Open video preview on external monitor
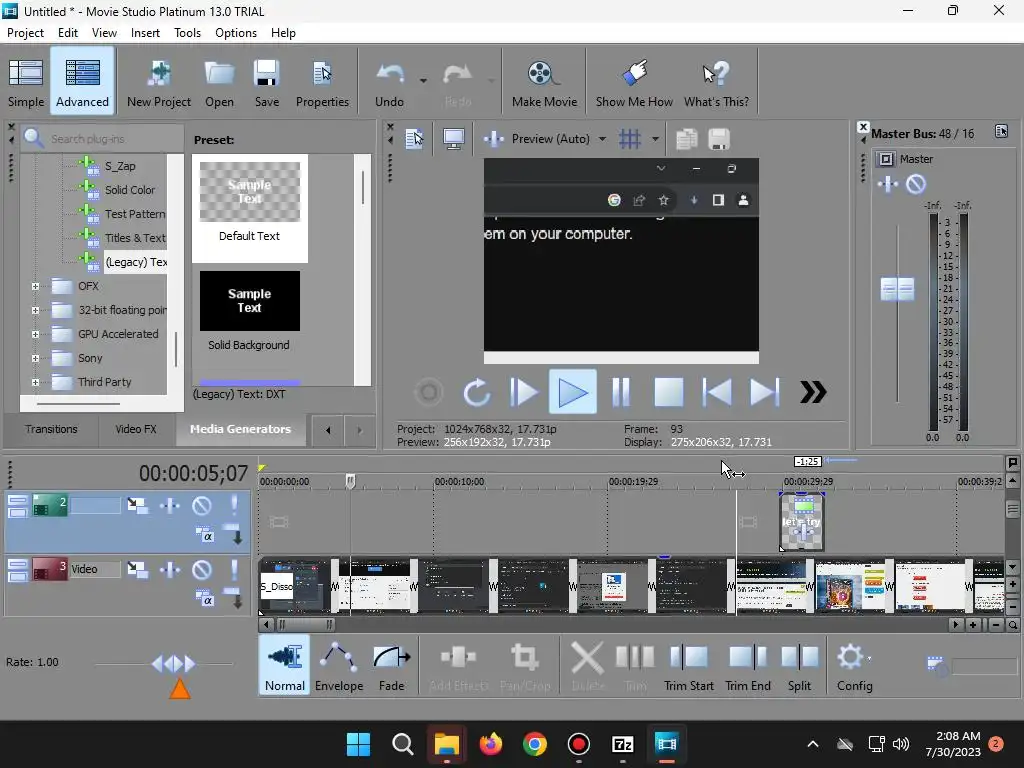This screenshot has height=768, width=1024. tap(453, 138)
